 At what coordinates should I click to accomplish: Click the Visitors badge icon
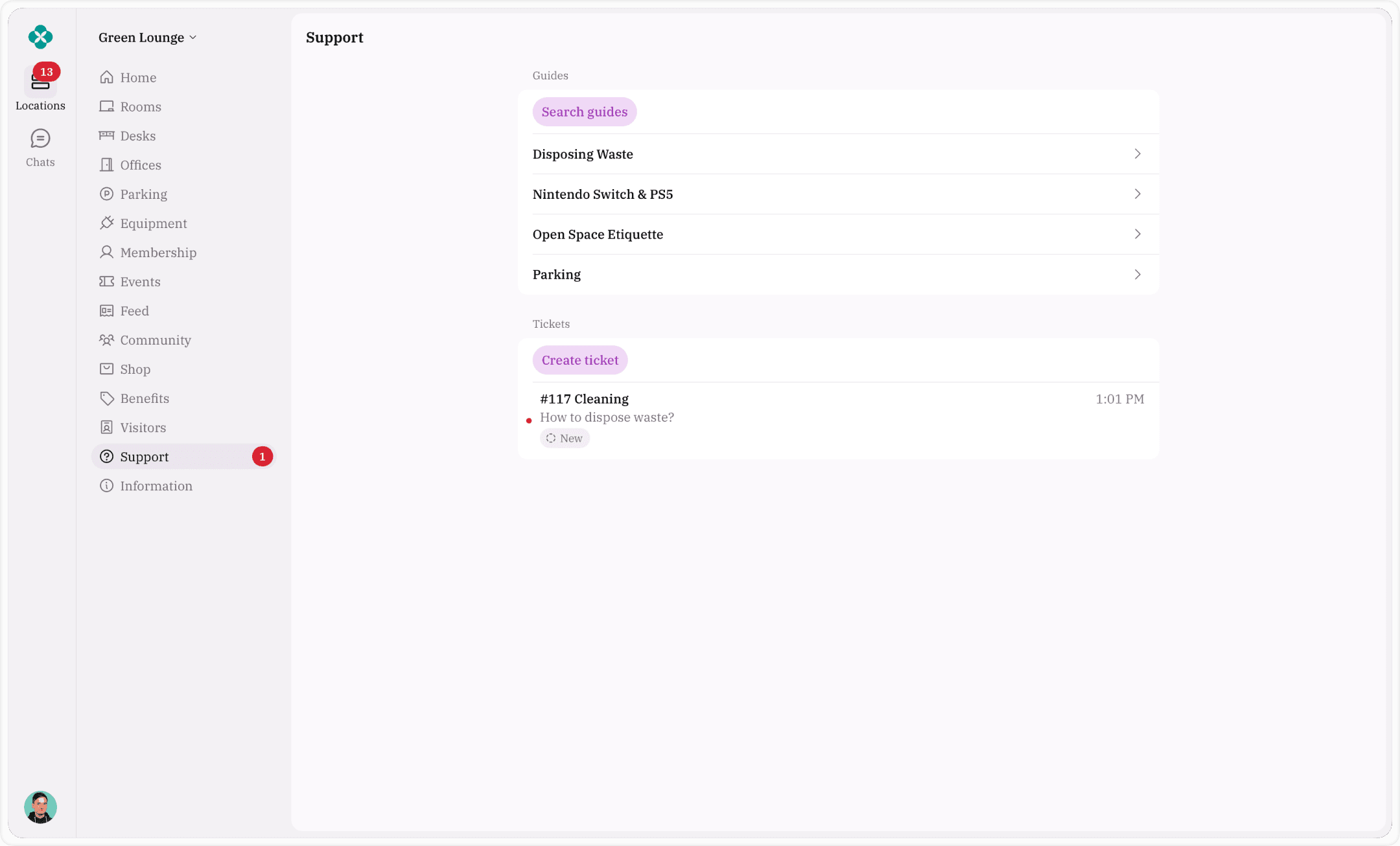coord(106,427)
